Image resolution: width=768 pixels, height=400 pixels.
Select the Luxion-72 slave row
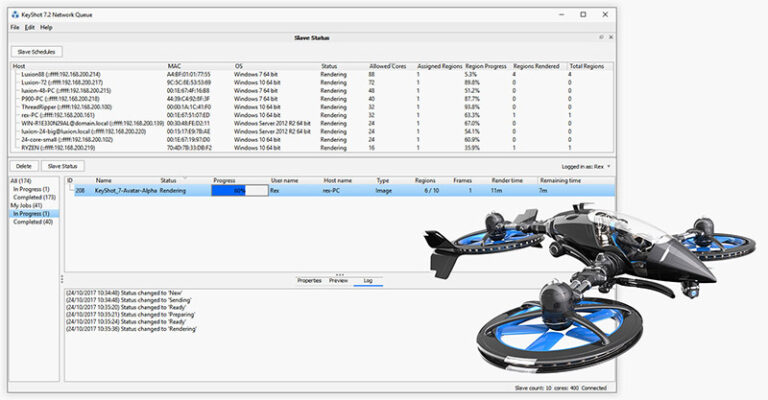[x=312, y=83]
